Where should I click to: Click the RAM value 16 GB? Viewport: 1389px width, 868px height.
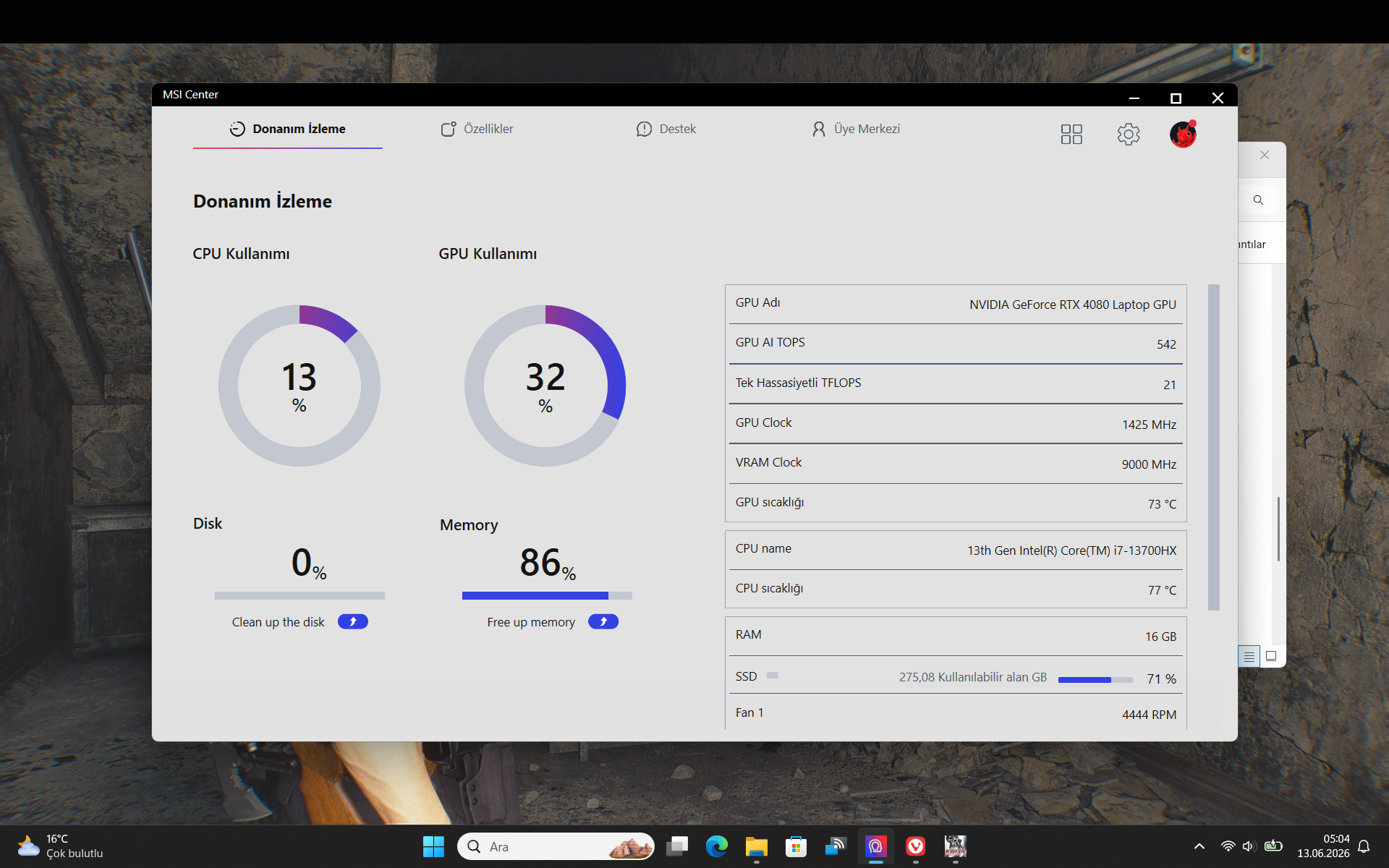pos(1160,637)
